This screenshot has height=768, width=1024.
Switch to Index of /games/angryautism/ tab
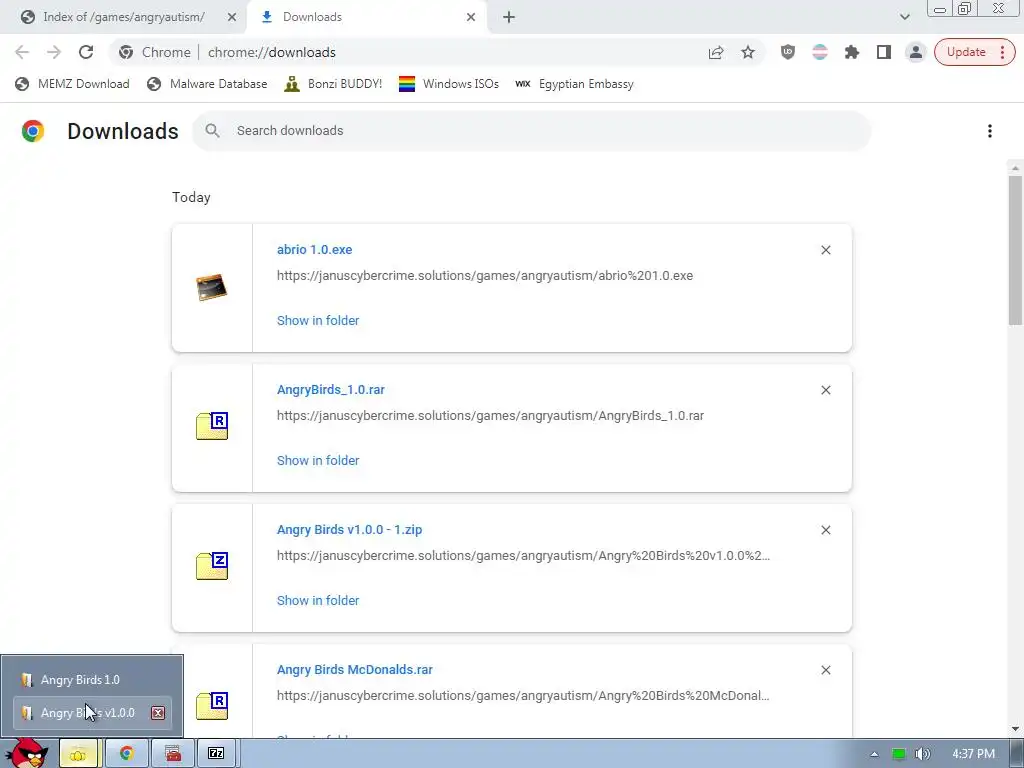pos(123,17)
